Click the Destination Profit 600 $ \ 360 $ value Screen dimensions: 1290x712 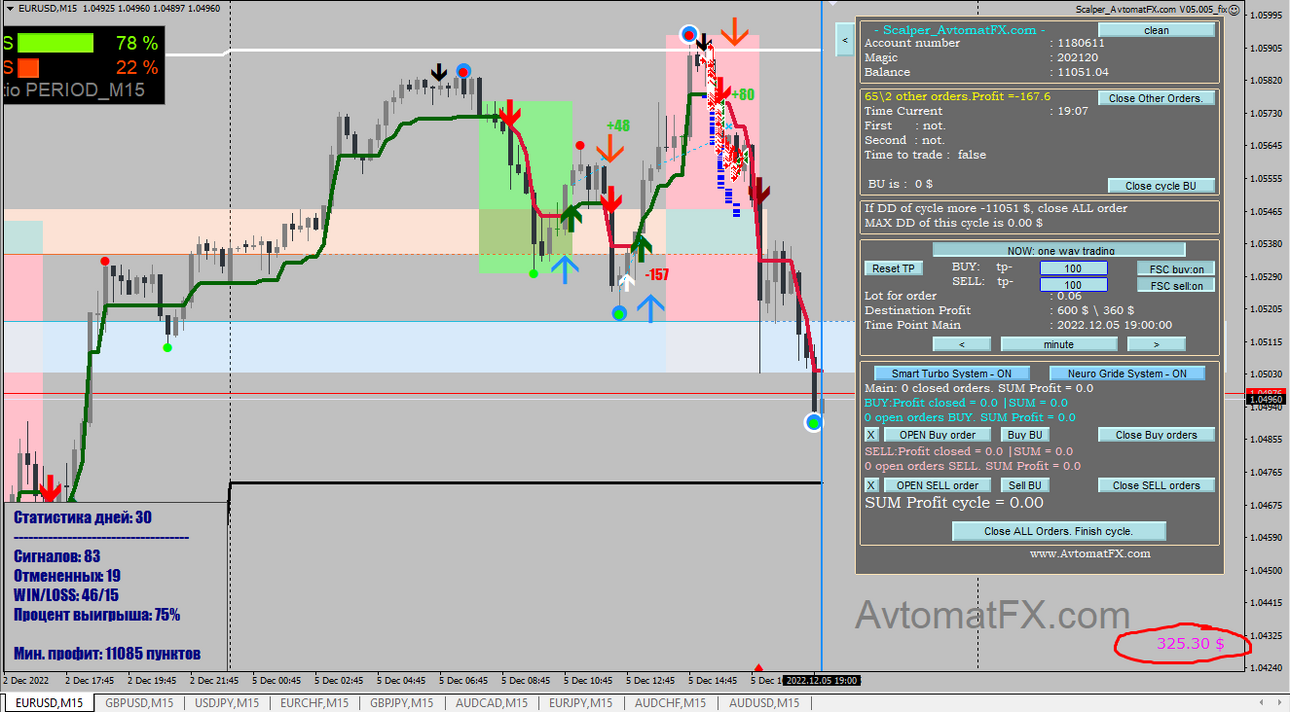(x=1096, y=310)
